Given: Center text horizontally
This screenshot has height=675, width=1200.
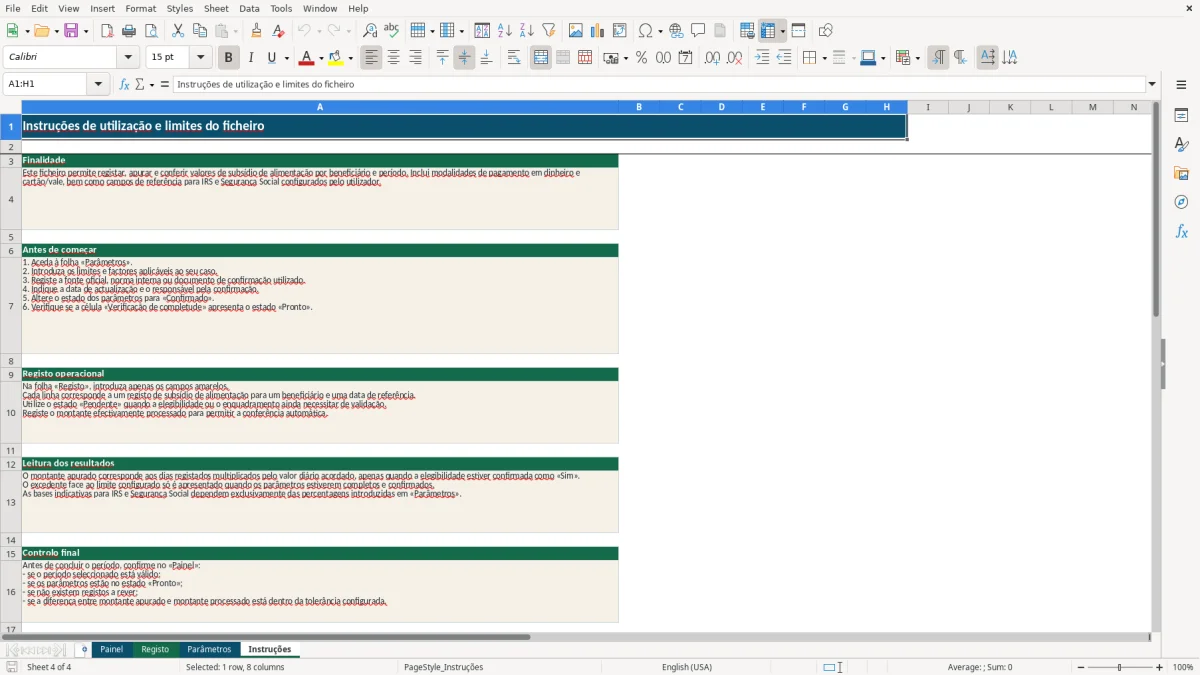Looking at the screenshot, I should [x=394, y=58].
